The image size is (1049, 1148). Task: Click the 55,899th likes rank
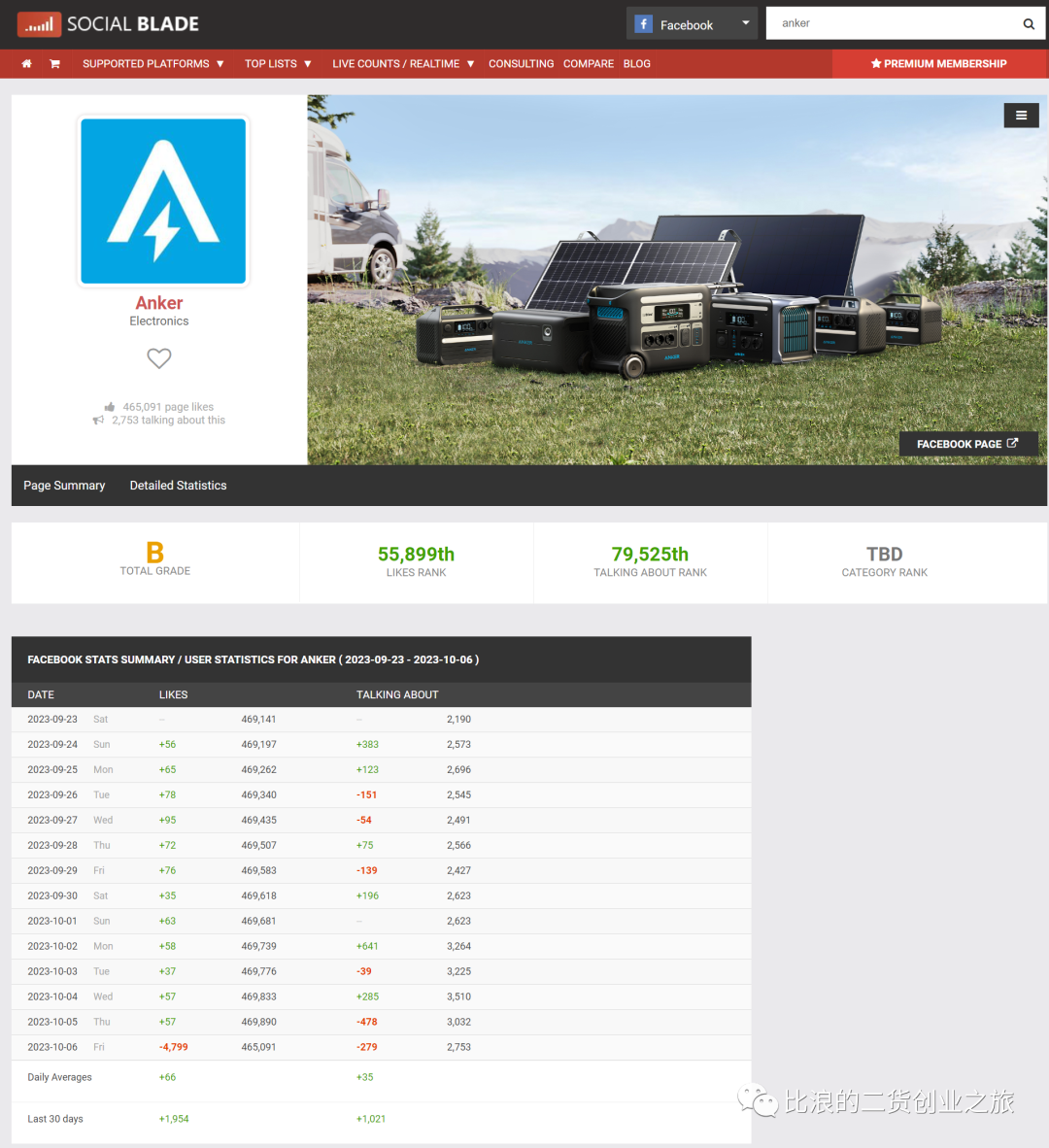[416, 555]
